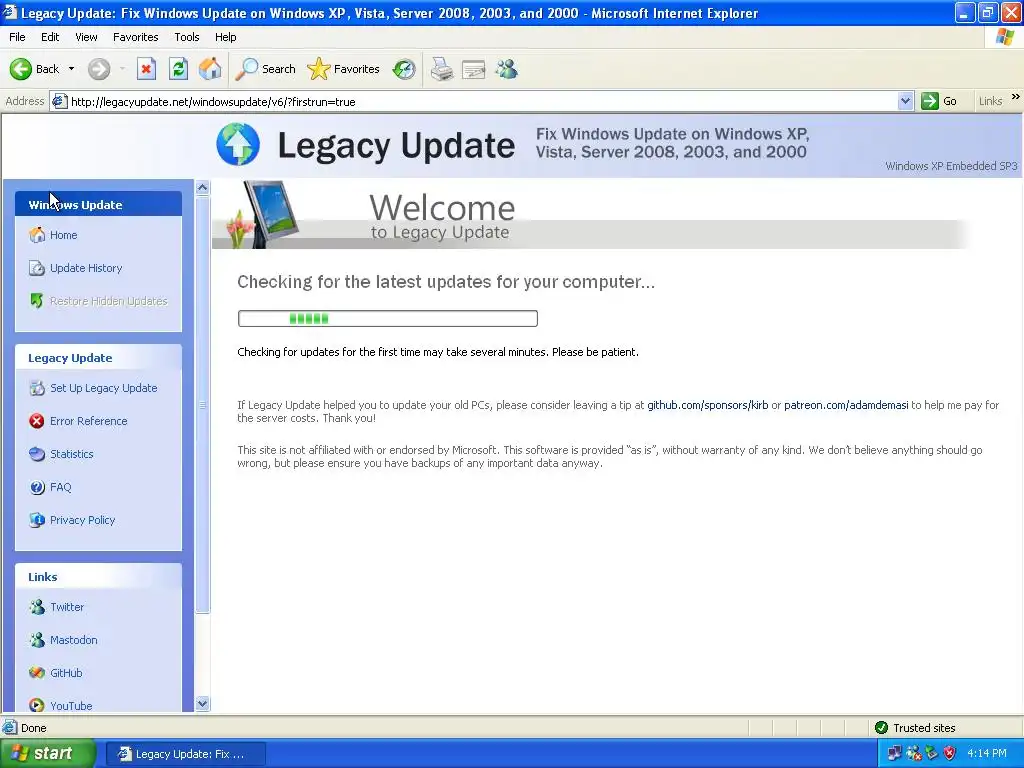Viewport: 1024px width, 768px height.
Task: Click Restore Hidden Updates in the sidebar
Action: (108, 301)
